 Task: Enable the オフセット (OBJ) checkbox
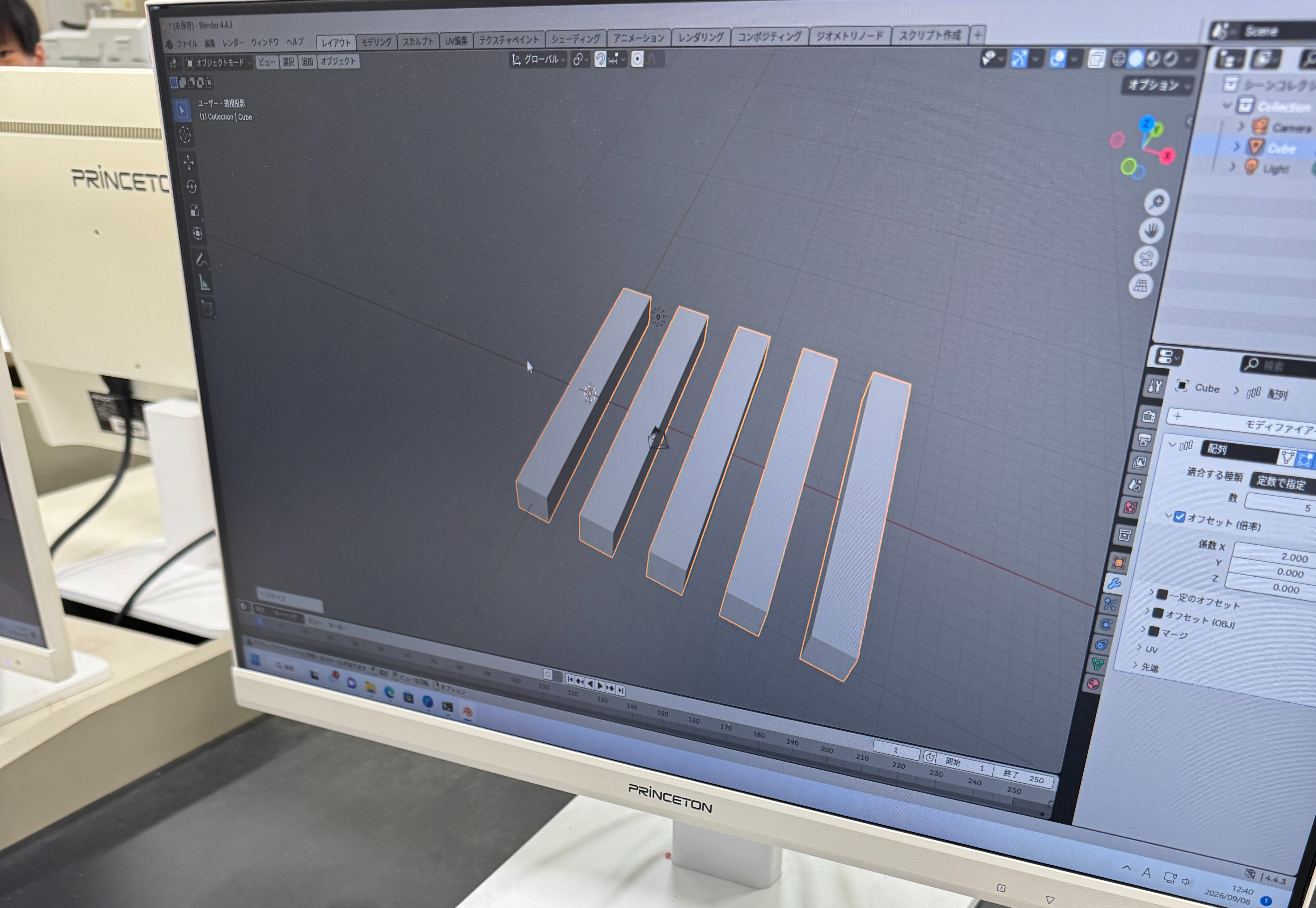pyautogui.click(x=1158, y=613)
